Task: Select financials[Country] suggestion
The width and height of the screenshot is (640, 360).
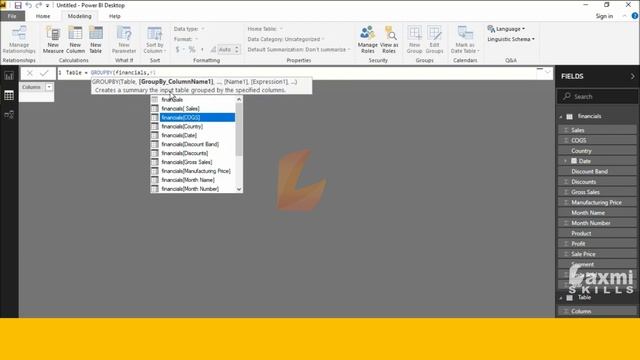Action: [193, 127]
